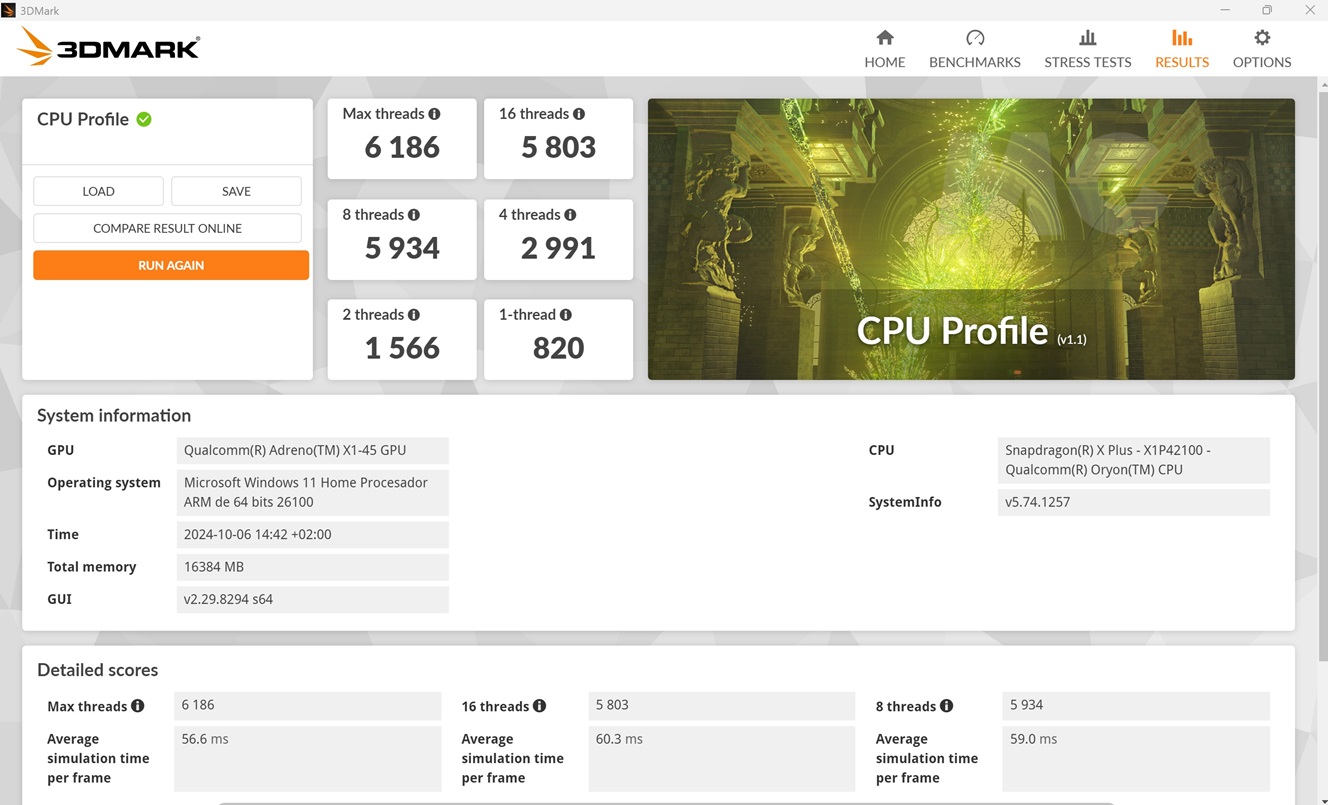Click info icon in Detailed scores Max threads
1328x805 pixels.
pos(138,706)
